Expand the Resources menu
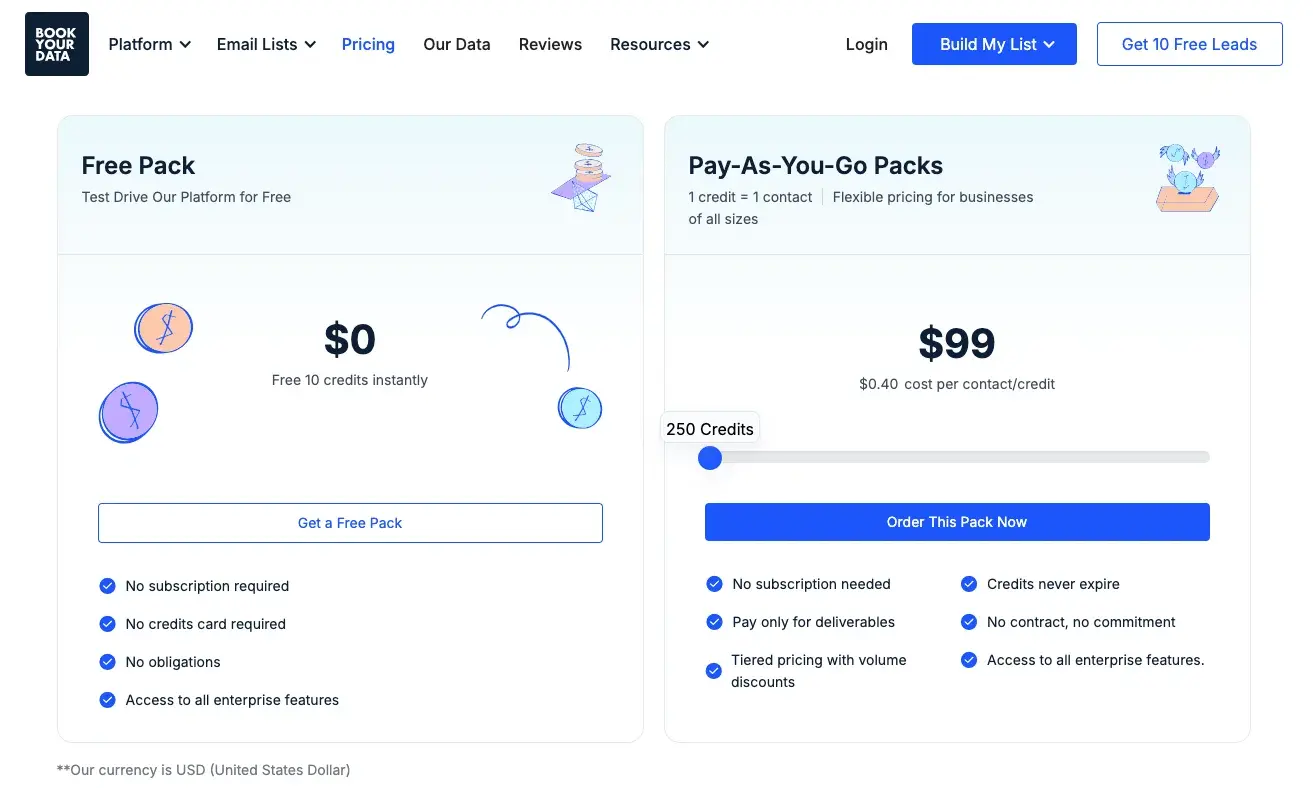 coord(660,44)
